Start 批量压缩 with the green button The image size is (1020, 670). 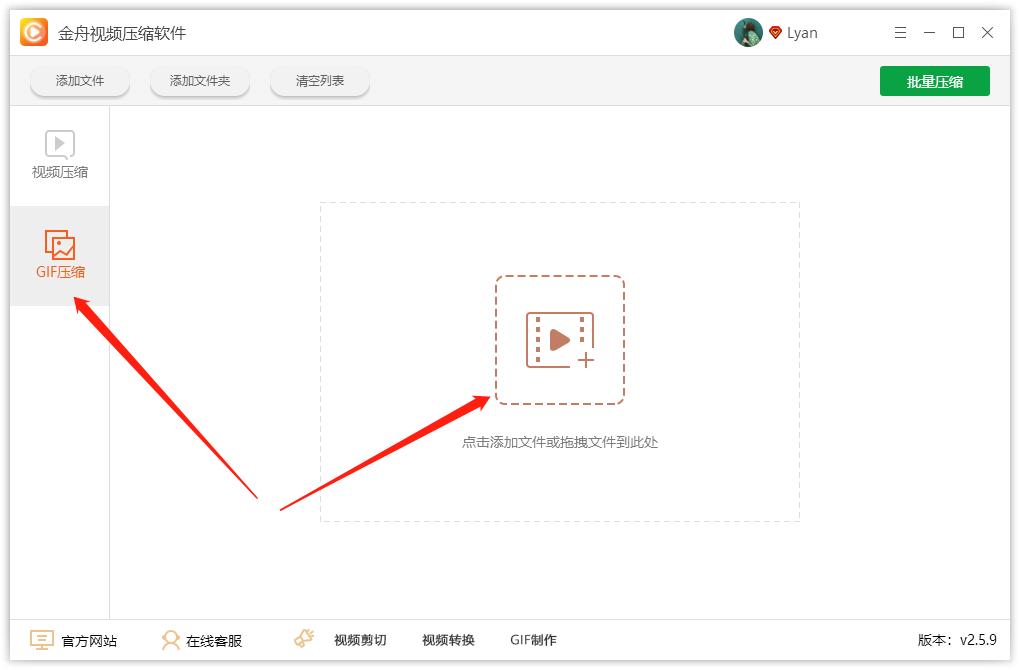(934, 81)
